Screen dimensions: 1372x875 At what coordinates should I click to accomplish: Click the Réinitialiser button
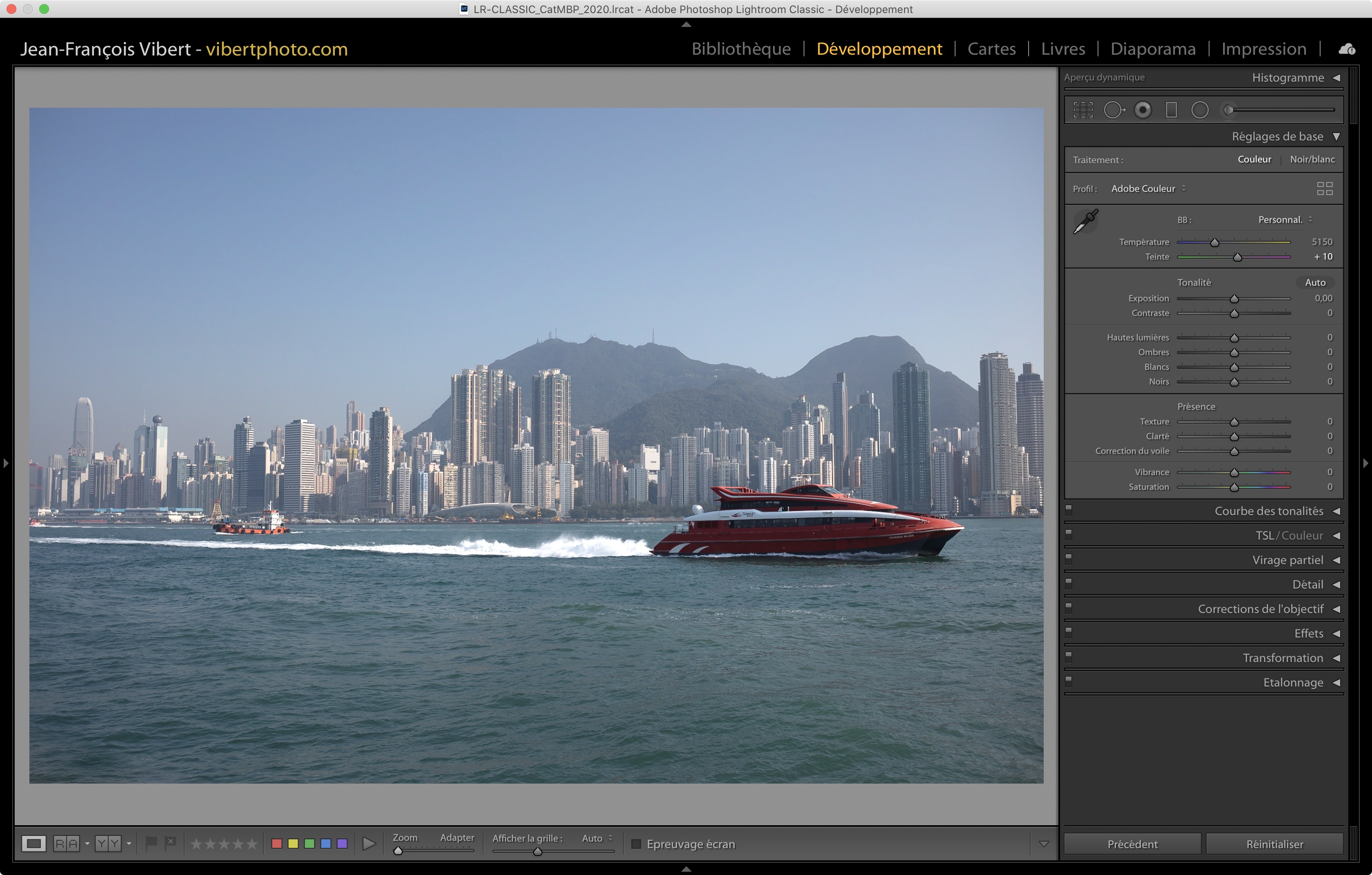pos(1274,844)
